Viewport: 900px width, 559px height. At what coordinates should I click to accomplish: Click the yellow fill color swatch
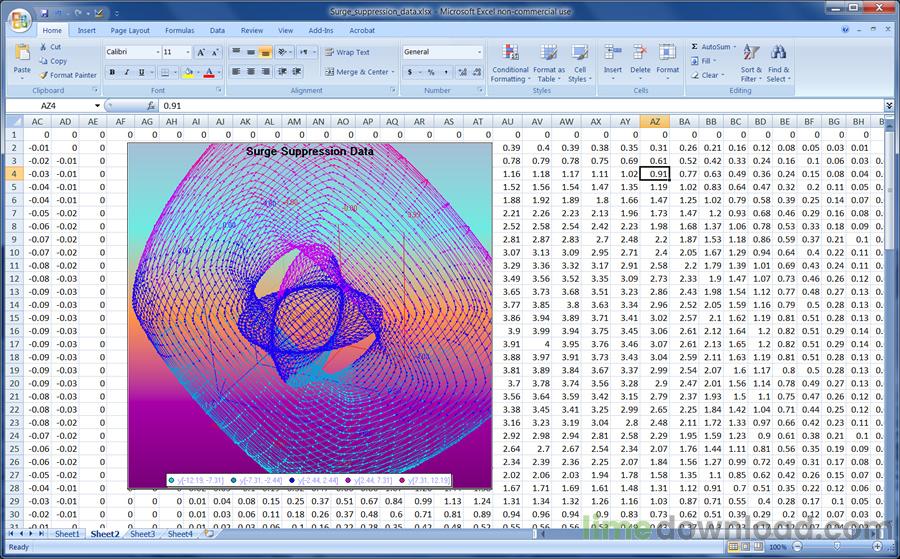click(x=188, y=72)
